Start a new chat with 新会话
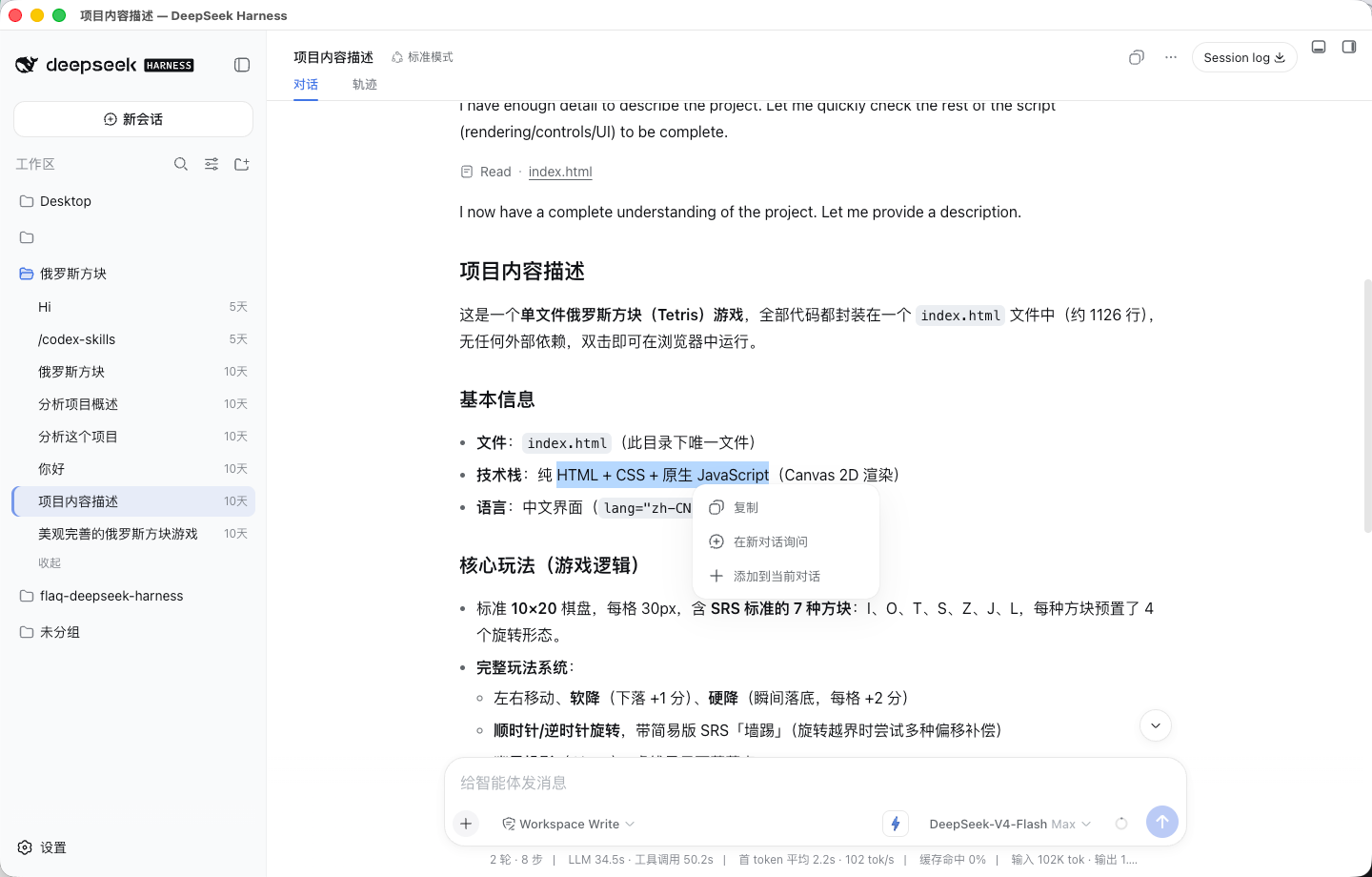This screenshot has height=877, width=1372. [x=133, y=119]
